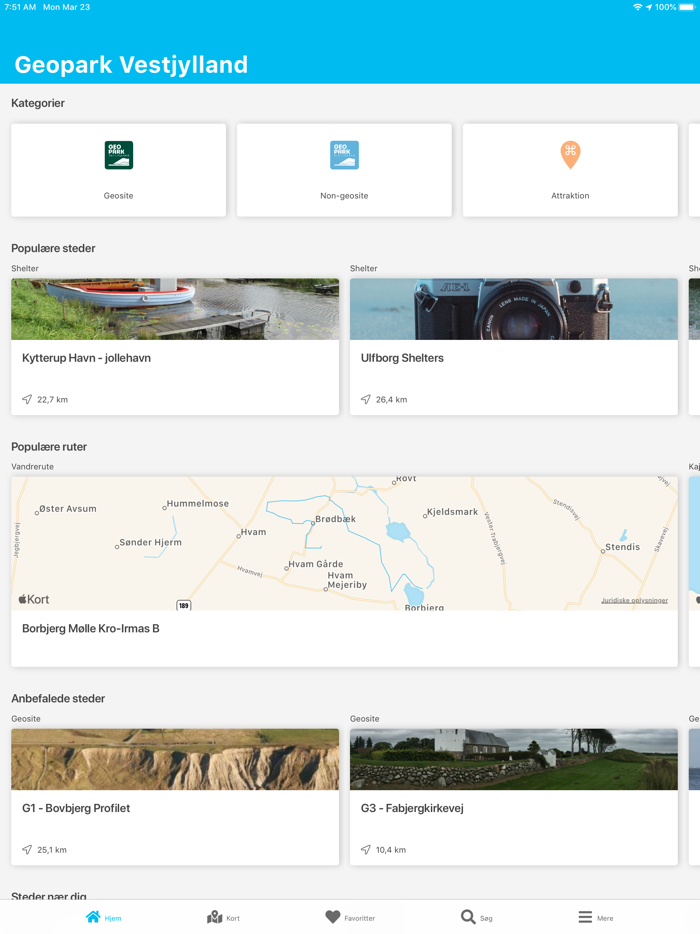Image resolution: width=700 pixels, height=934 pixels.
Task: Tap the 22,7 km distance text
Action: tap(52, 400)
